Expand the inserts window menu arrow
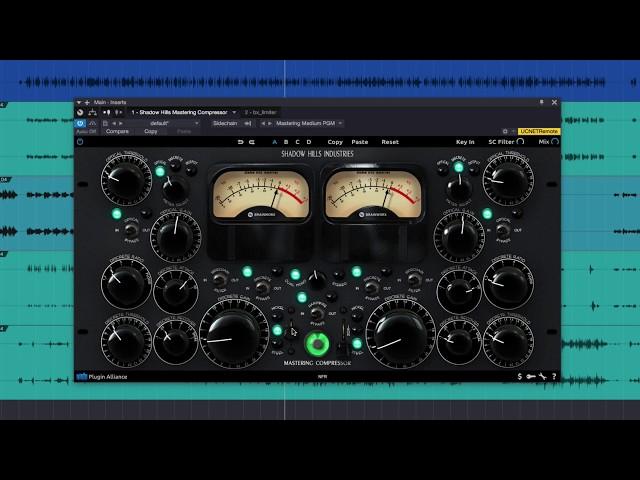Image resolution: width=640 pixels, height=480 pixels. (79, 102)
